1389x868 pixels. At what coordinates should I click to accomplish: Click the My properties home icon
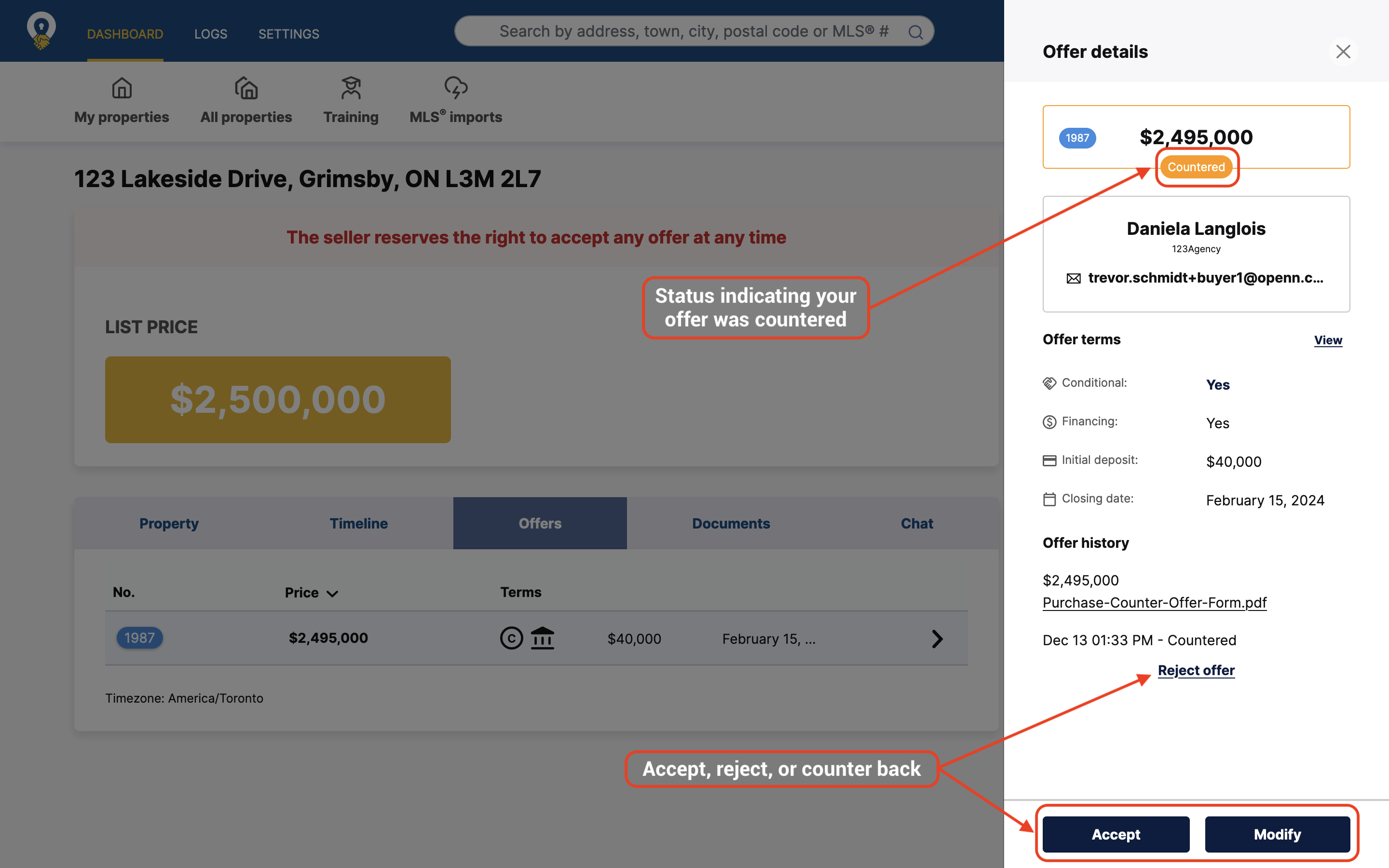[x=121, y=88]
